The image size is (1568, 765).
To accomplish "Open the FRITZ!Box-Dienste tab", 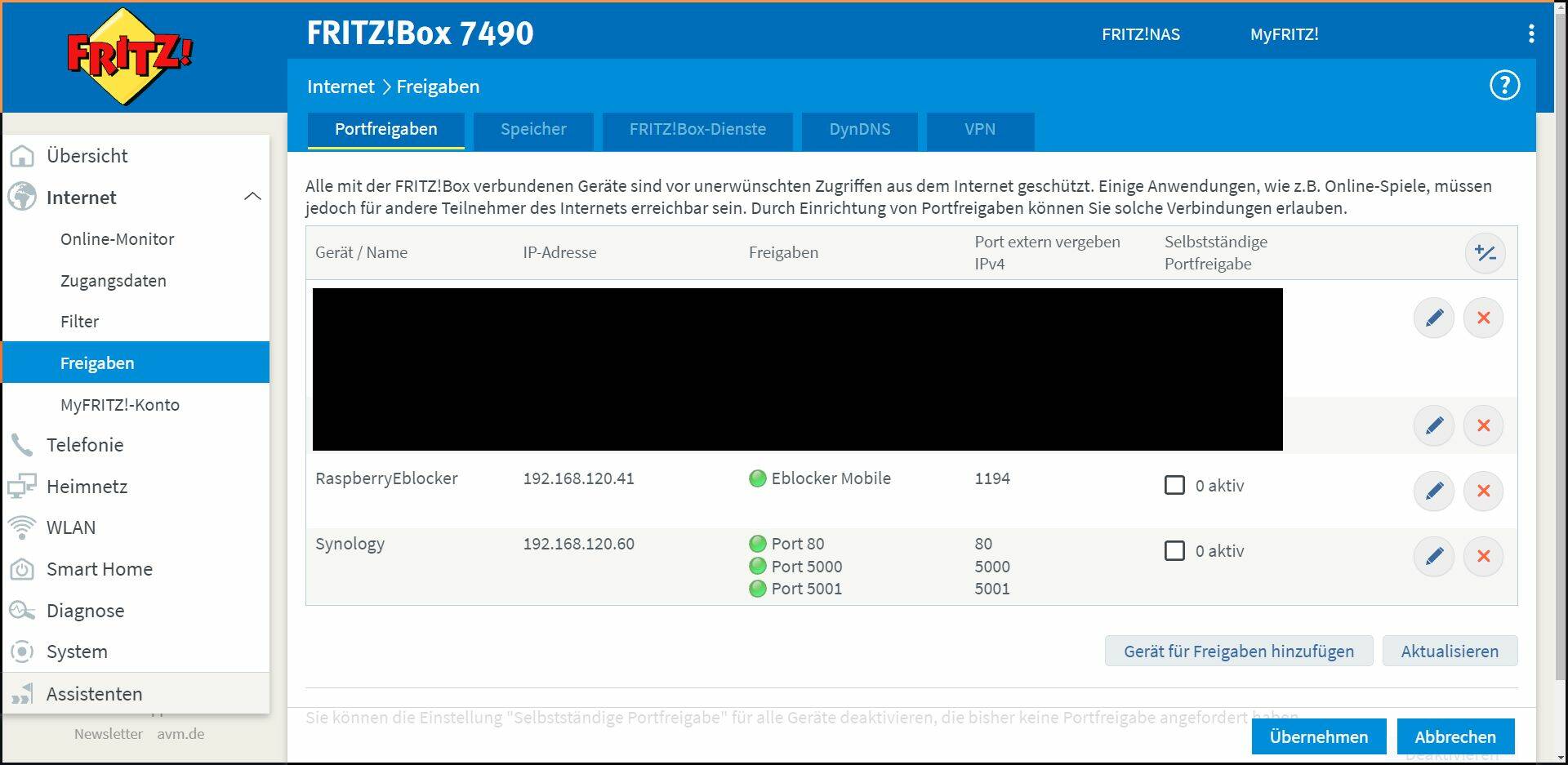I will point(697,130).
